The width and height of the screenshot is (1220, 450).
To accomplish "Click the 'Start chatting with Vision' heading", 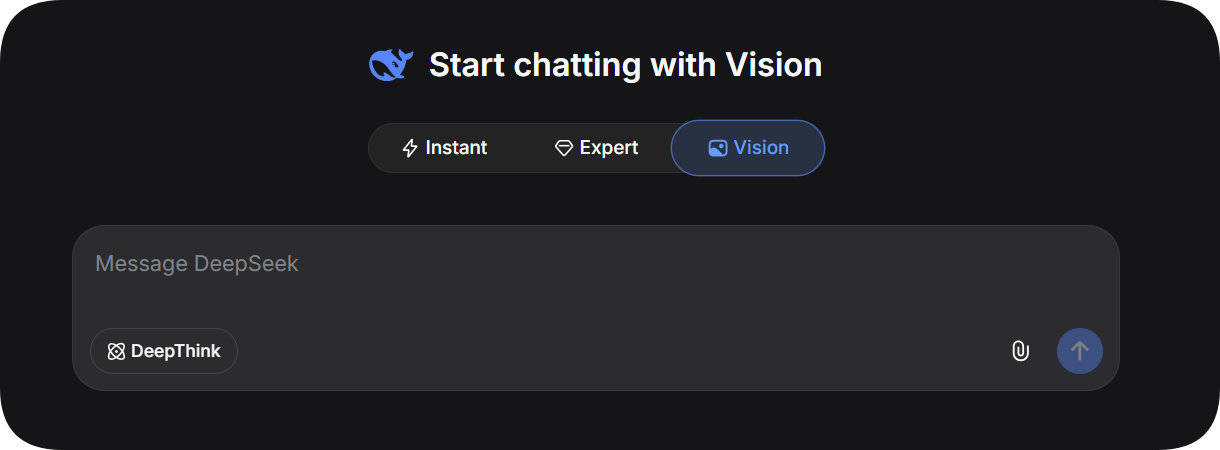I will pyautogui.click(x=625, y=65).
